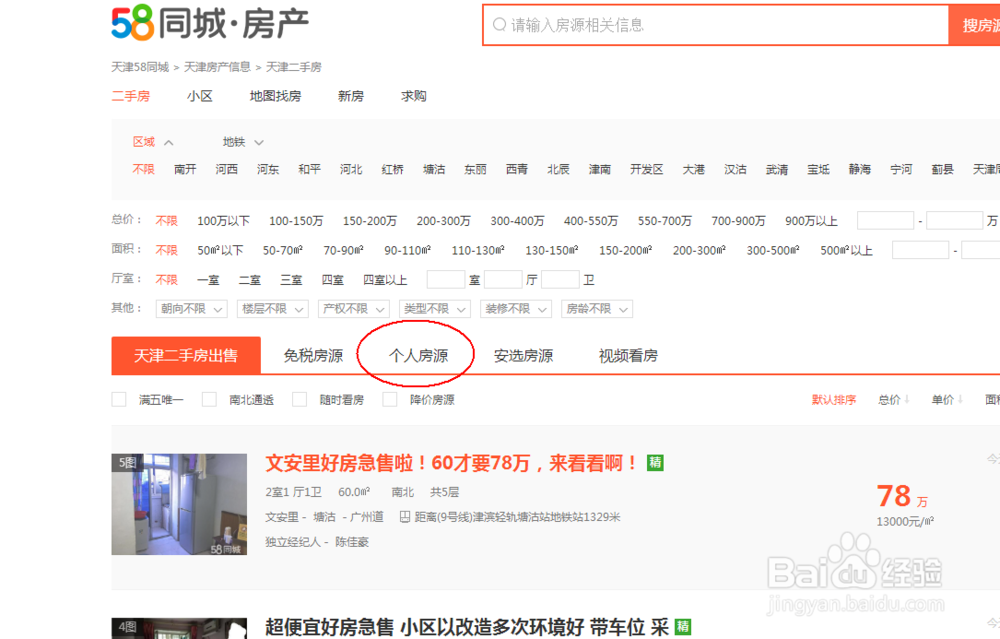Select price range 100万以下
The width and height of the screenshot is (1000, 639).
tap(223, 221)
